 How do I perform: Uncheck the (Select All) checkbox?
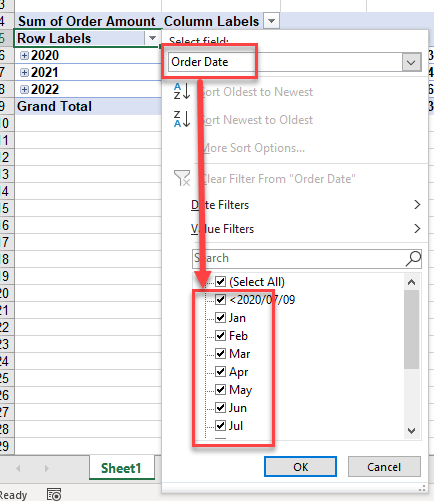tap(220, 282)
